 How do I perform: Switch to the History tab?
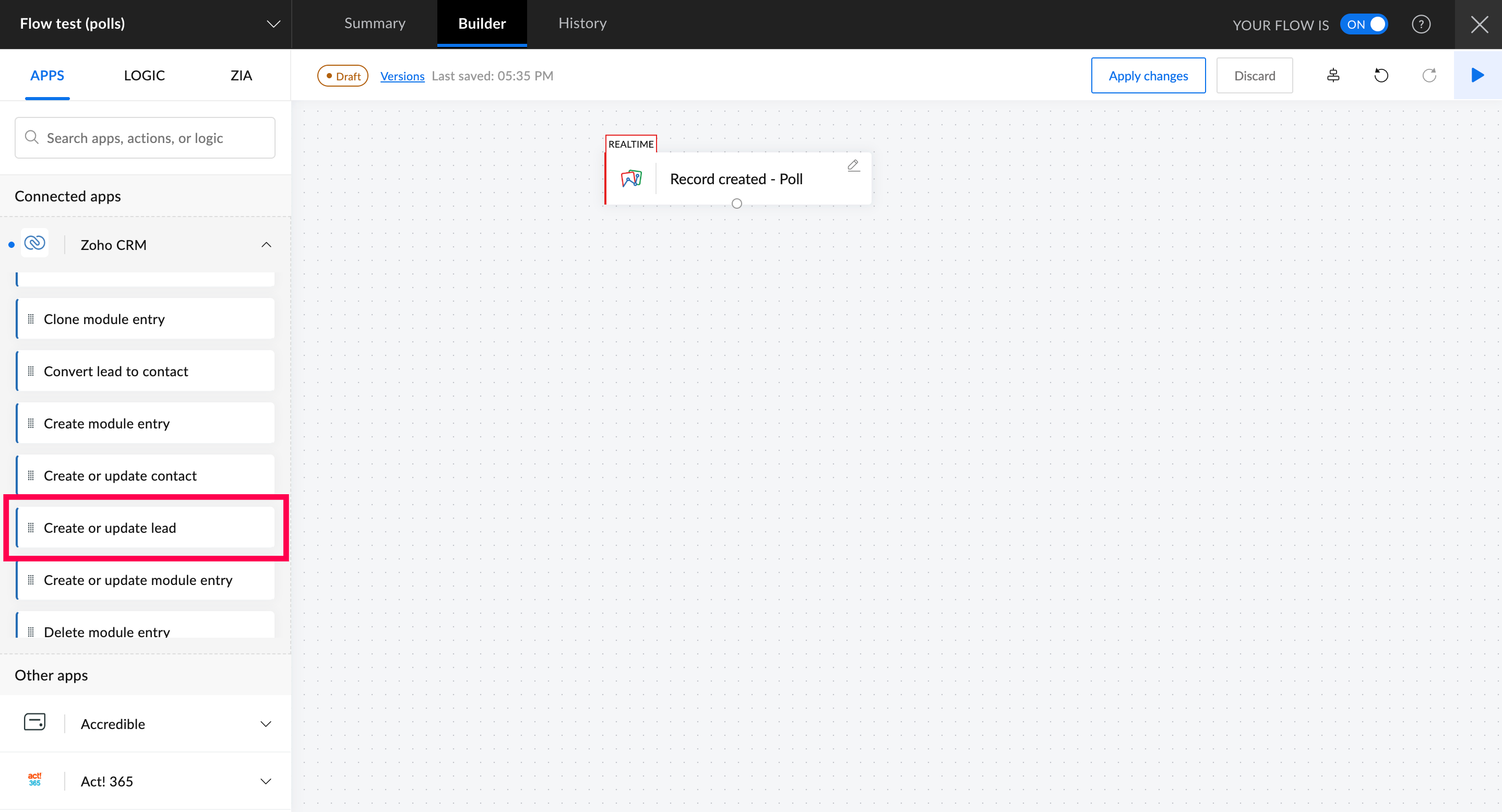tap(582, 23)
